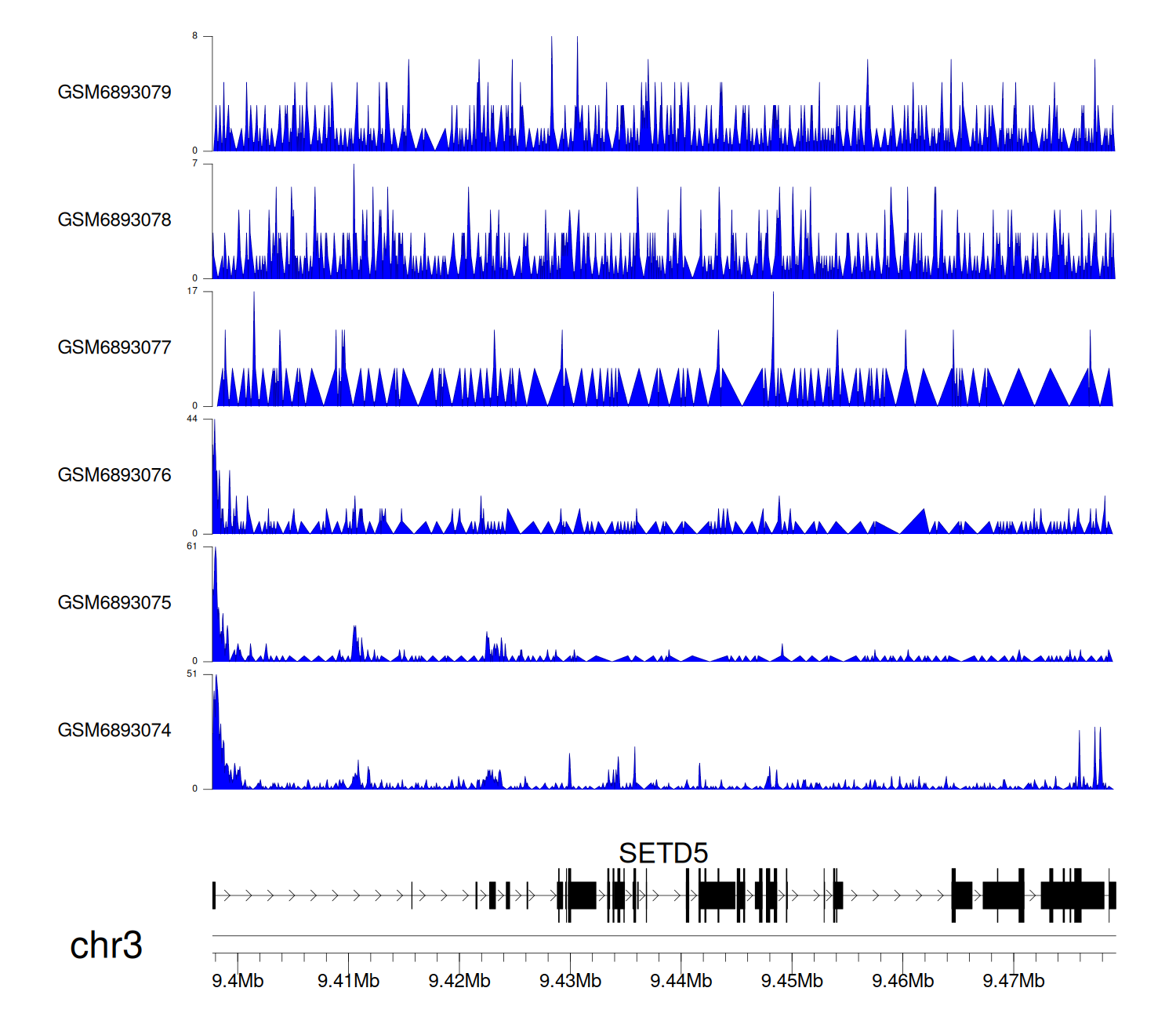Click the y-axis maximum value 61
Viewport: 1176px width, 1035px height.
[x=192, y=547]
